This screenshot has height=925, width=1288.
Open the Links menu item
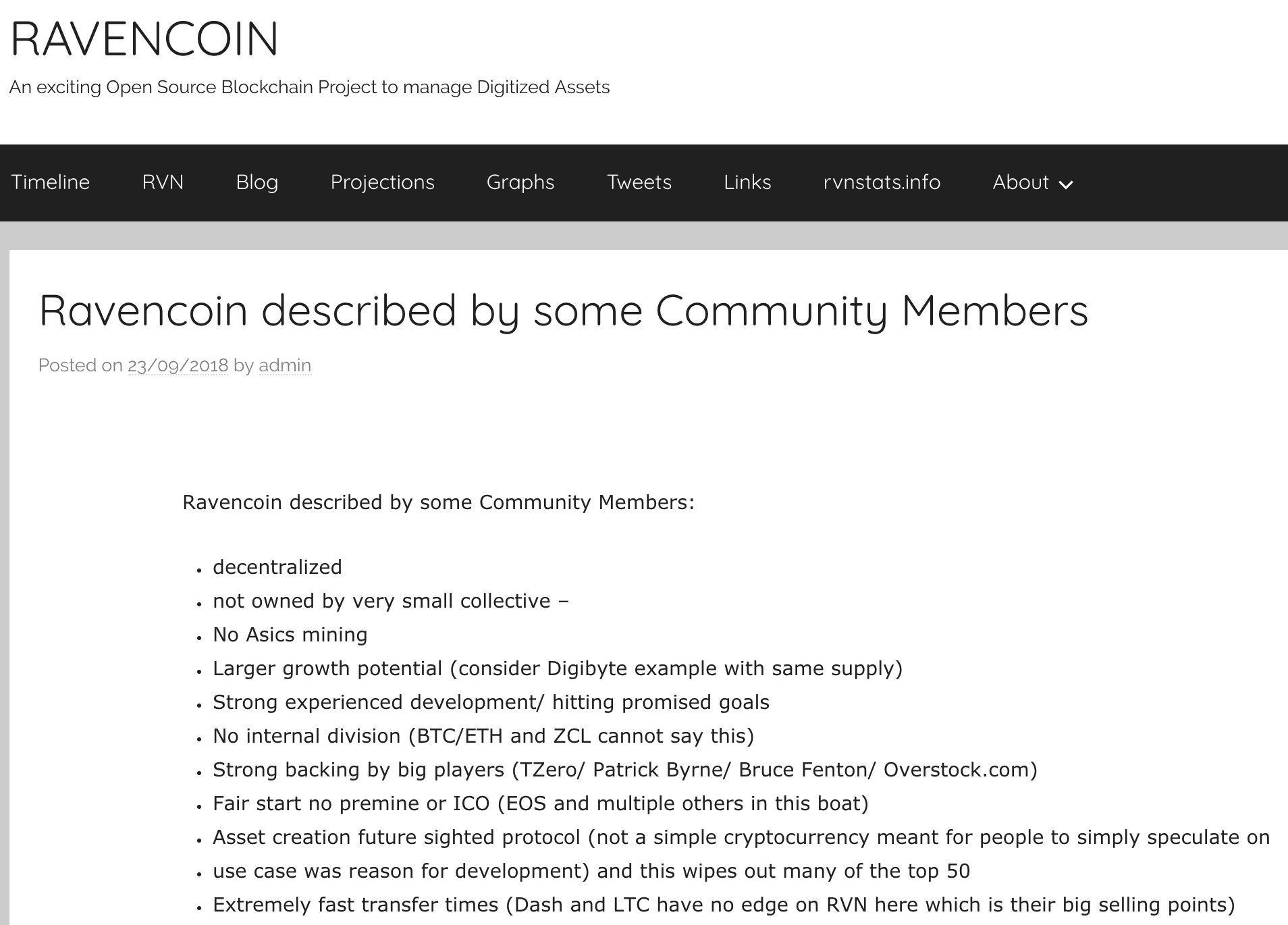click(x=747, y=182)
